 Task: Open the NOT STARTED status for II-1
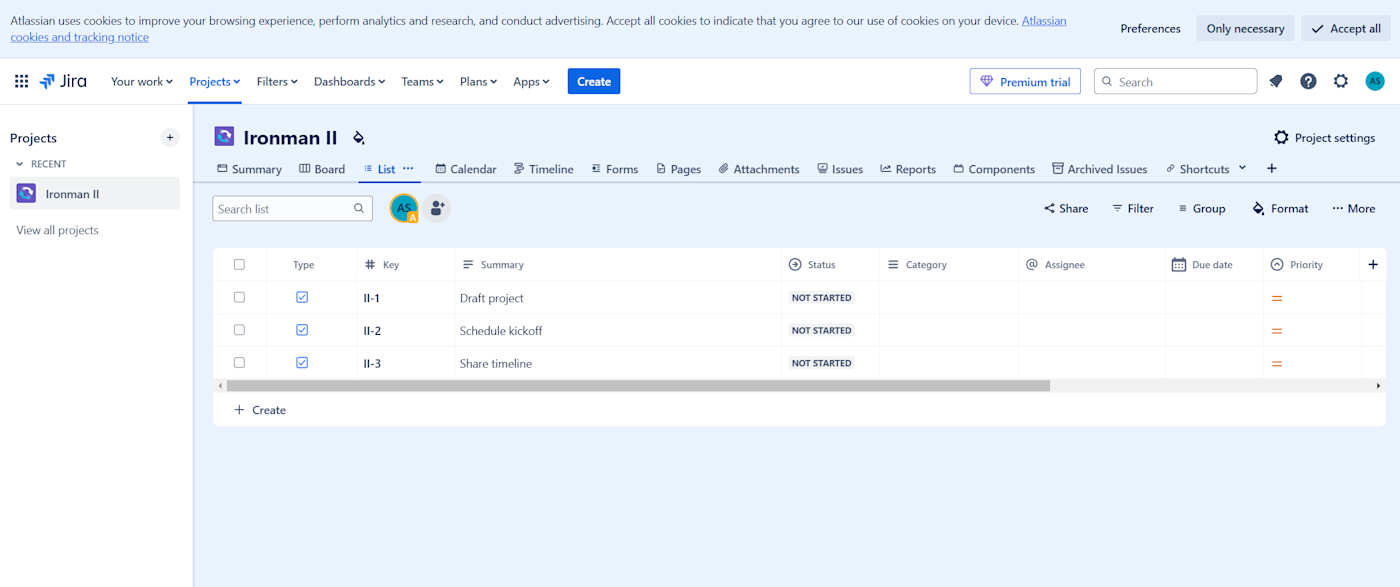[x=822, y=298]
